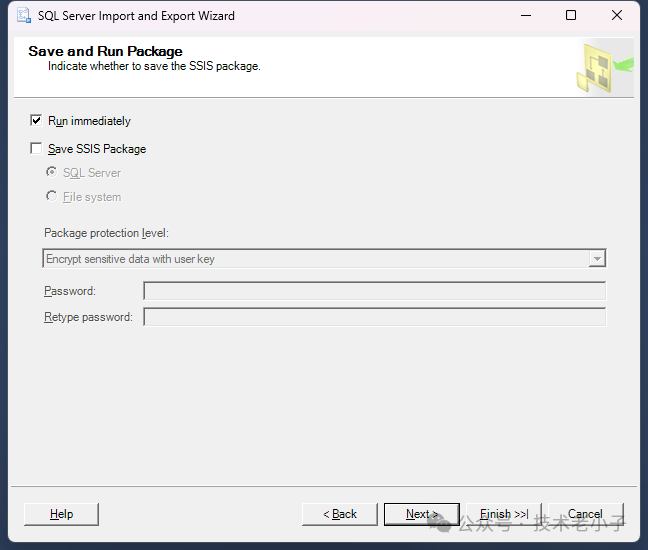Go to previous step with Back
Viewport: 648px width, 550px height.
pyautogui.click(x=340, y=514)
